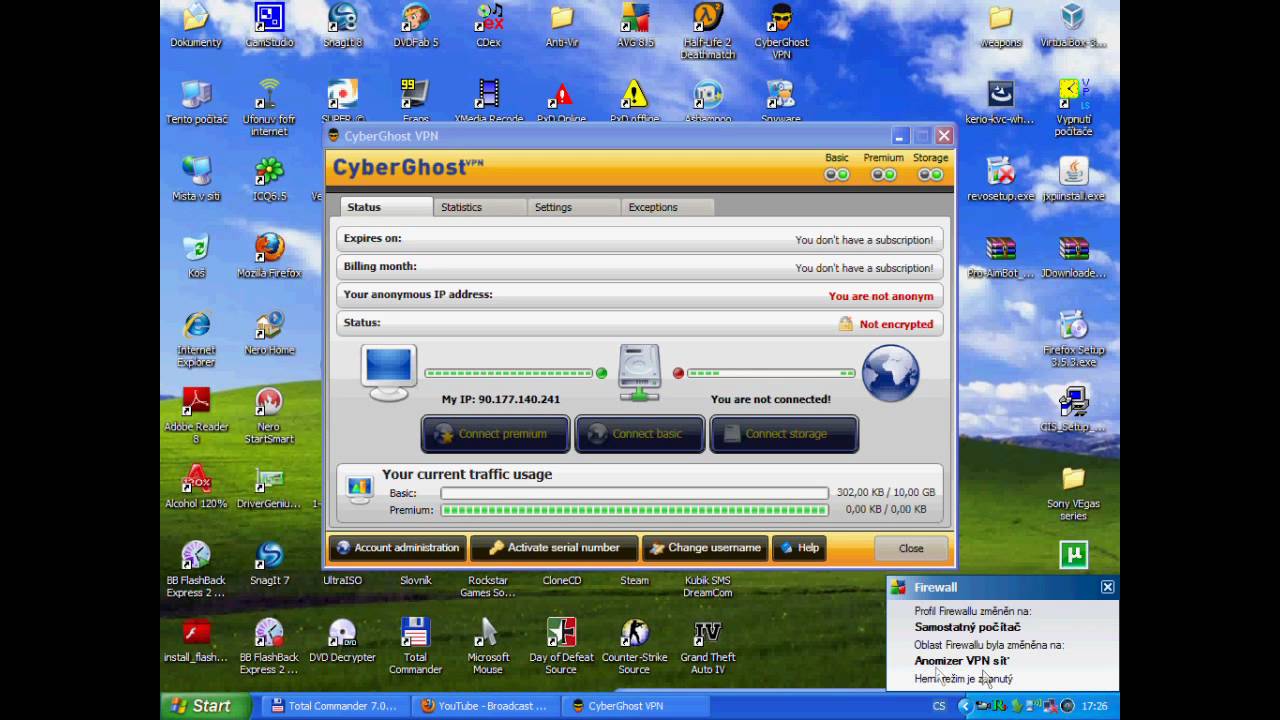Open the CDex desktop shortcut
This screenshot has height=720, width=1280.
click(488, 26)
